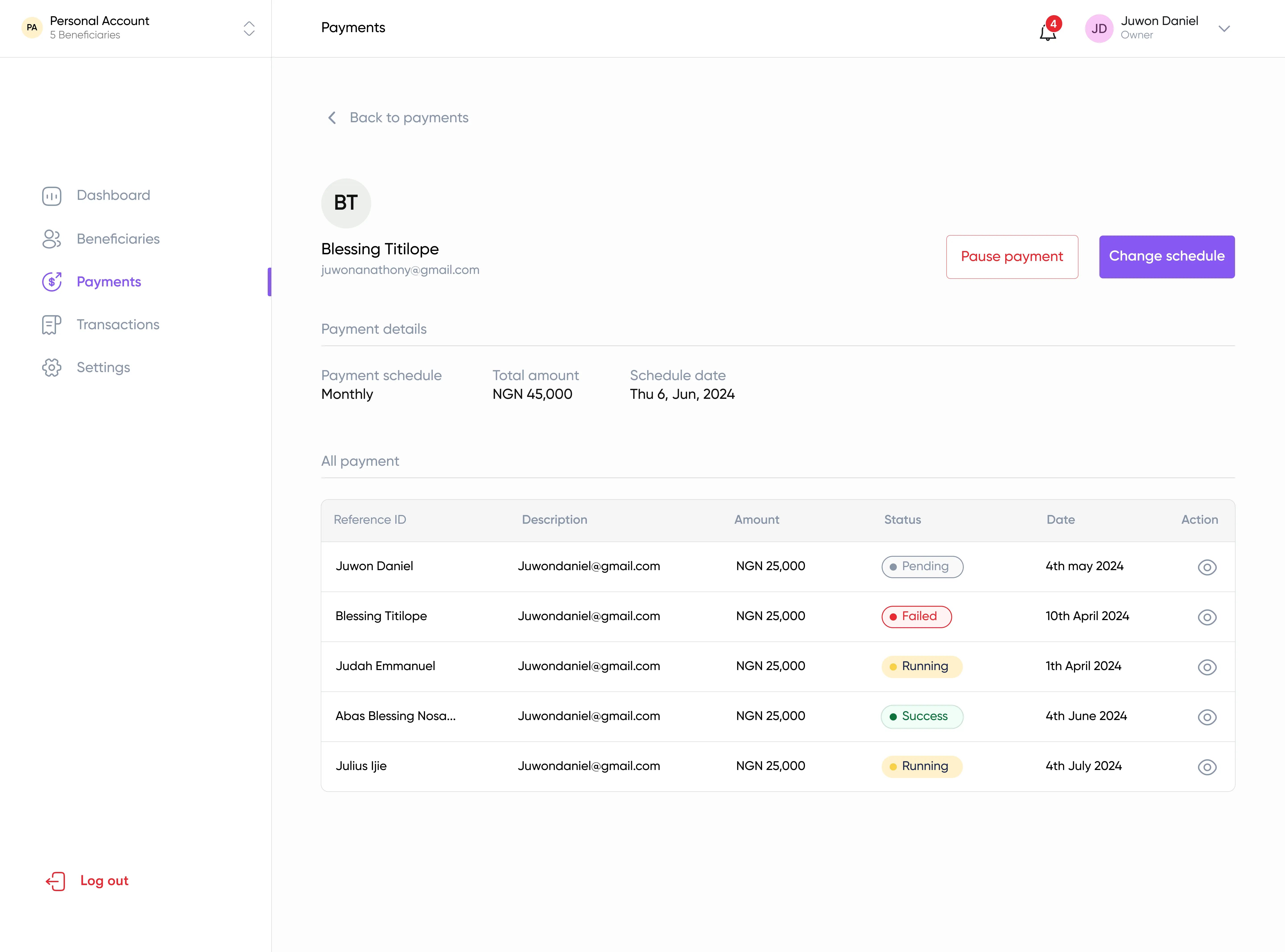The width and height of the screenshot is (1285, 952).
Task: View details of Blessing Titilope failed payment
Action: point(1207,617)
